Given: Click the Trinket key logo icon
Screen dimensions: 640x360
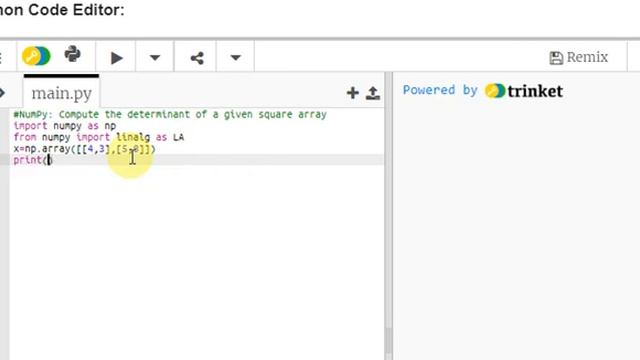Looking at the screenshot, I should pos(36,56).
